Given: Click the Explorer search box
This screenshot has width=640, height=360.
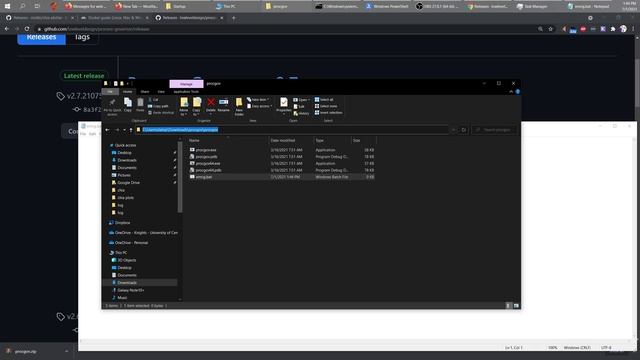Looking at the screenshot, I should click(494, 130).
